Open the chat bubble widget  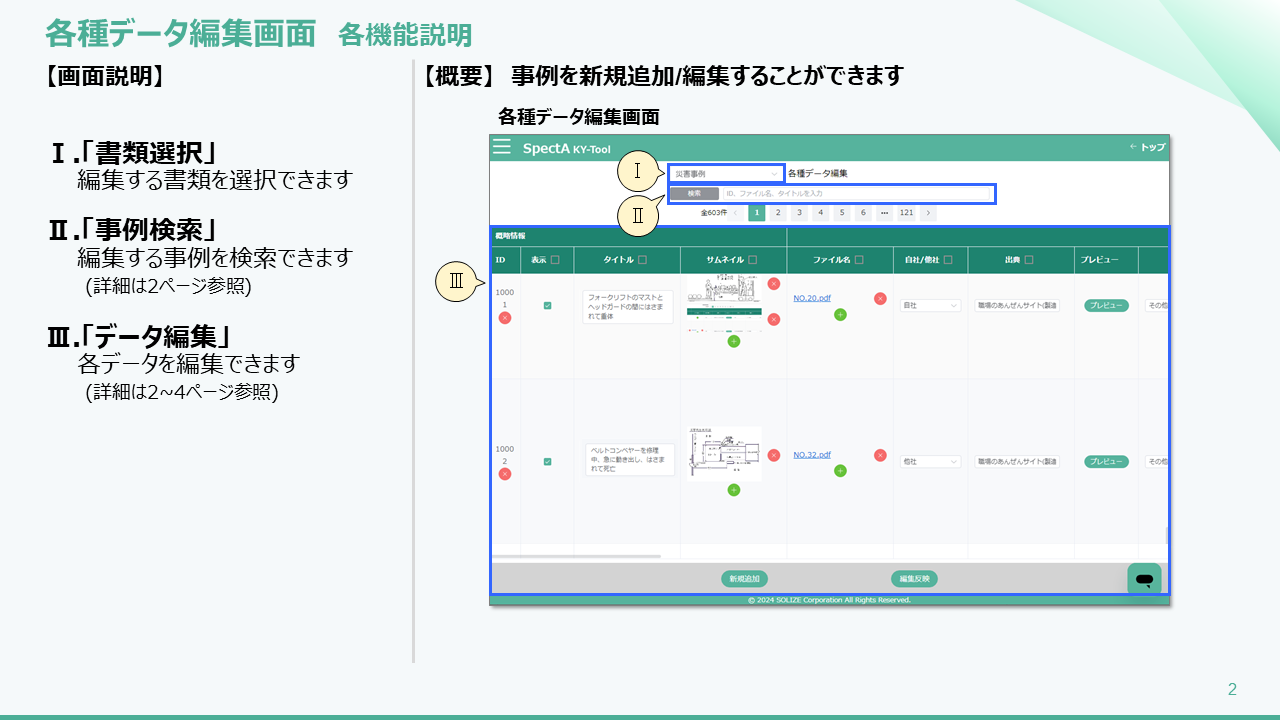tap(1144, 580)
